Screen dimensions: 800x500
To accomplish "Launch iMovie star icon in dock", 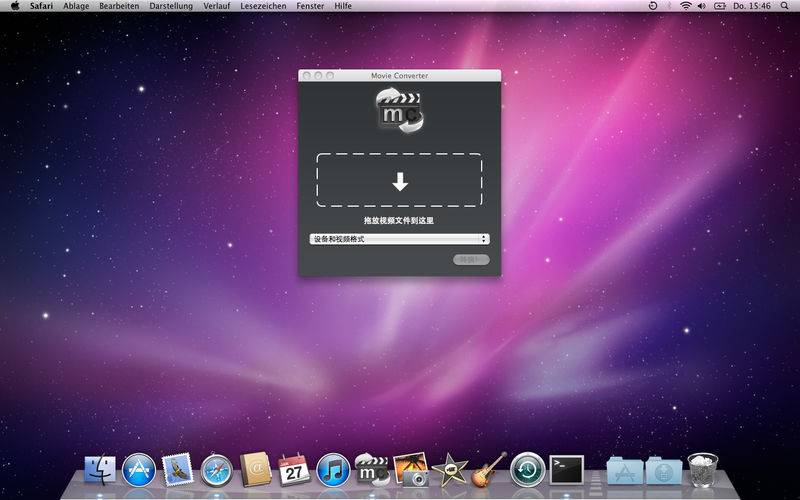I will click(449, 469).
